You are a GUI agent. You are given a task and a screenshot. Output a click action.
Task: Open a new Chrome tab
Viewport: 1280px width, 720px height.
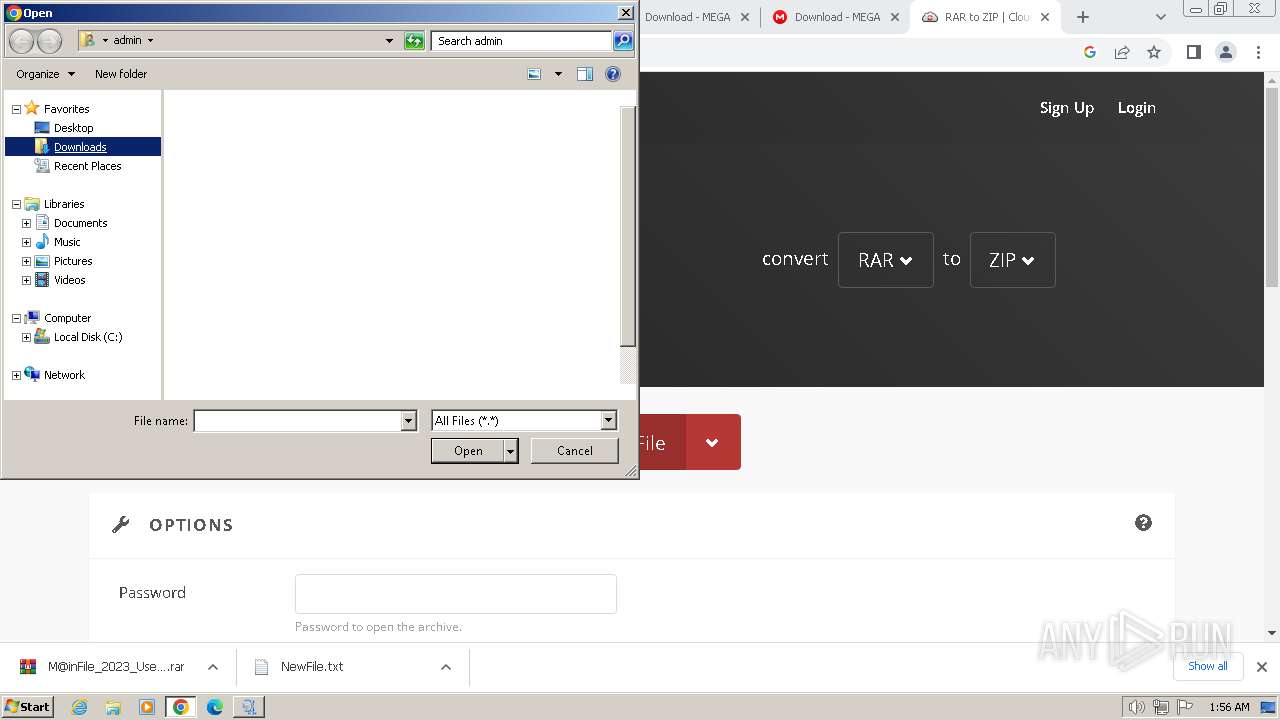pos(1082,17)
